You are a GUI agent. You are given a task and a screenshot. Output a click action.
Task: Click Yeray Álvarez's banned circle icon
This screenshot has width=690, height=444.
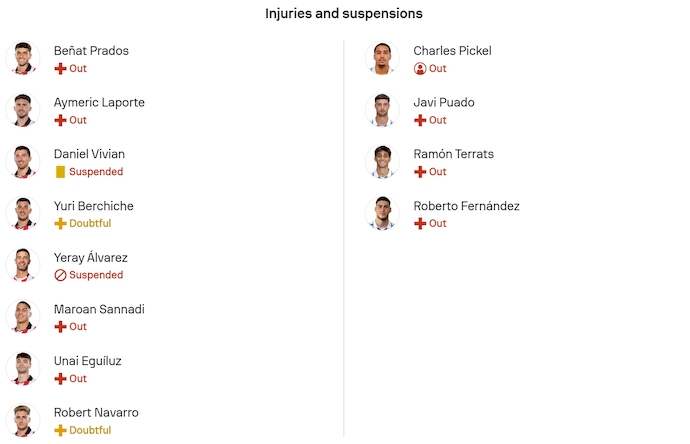[x=60, y=275]
